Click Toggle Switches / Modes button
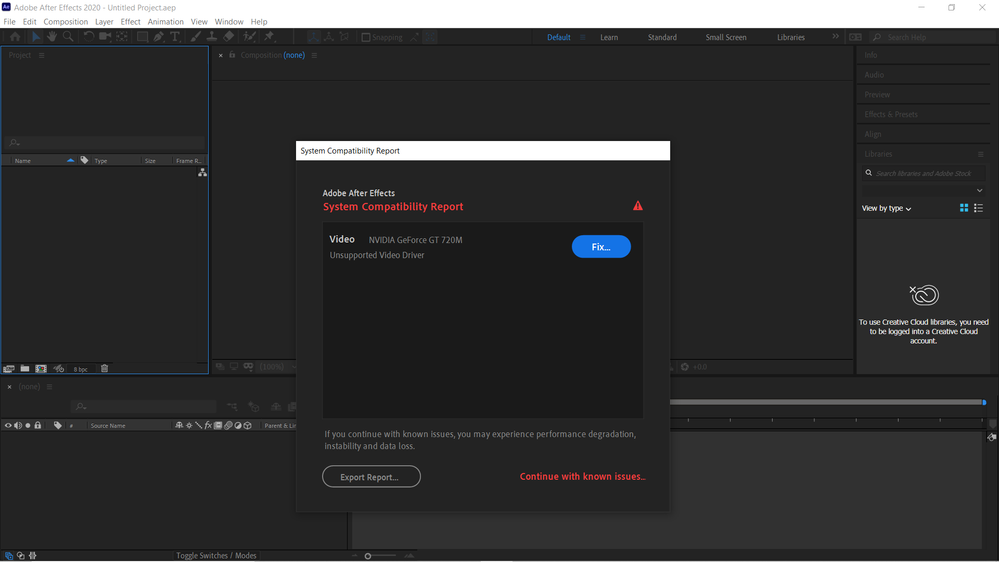 pos(216,556)
